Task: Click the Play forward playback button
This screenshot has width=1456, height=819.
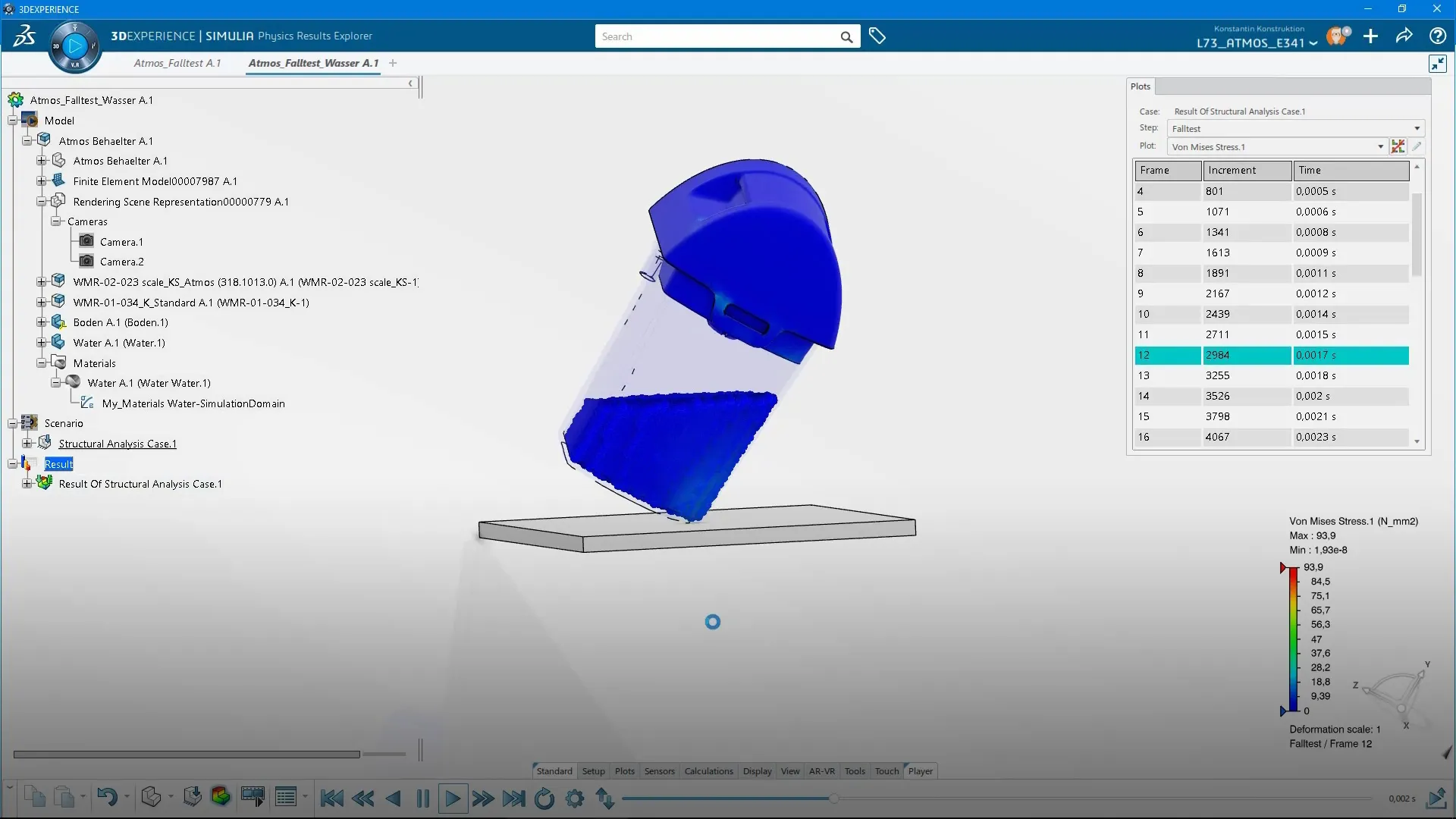Action: pyautogui.click(x=453, y=799)
